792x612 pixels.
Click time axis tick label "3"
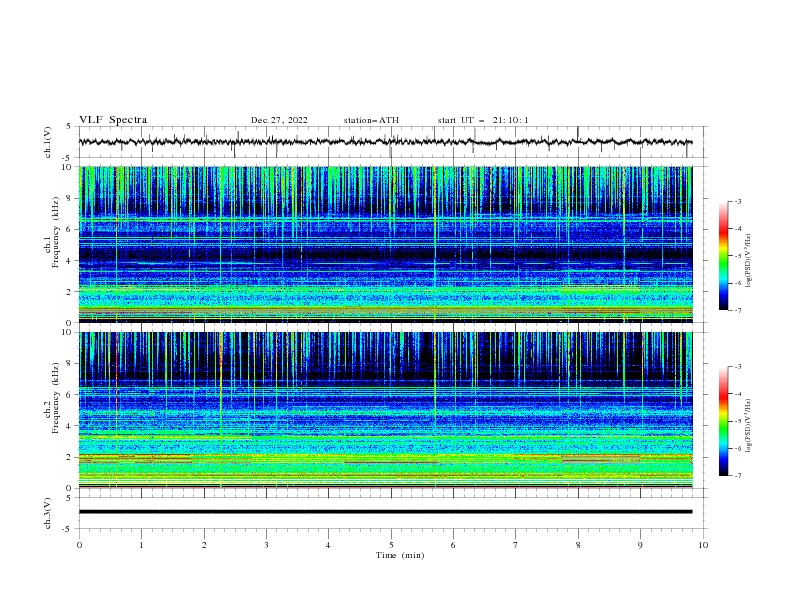click(x=266, y=545)
